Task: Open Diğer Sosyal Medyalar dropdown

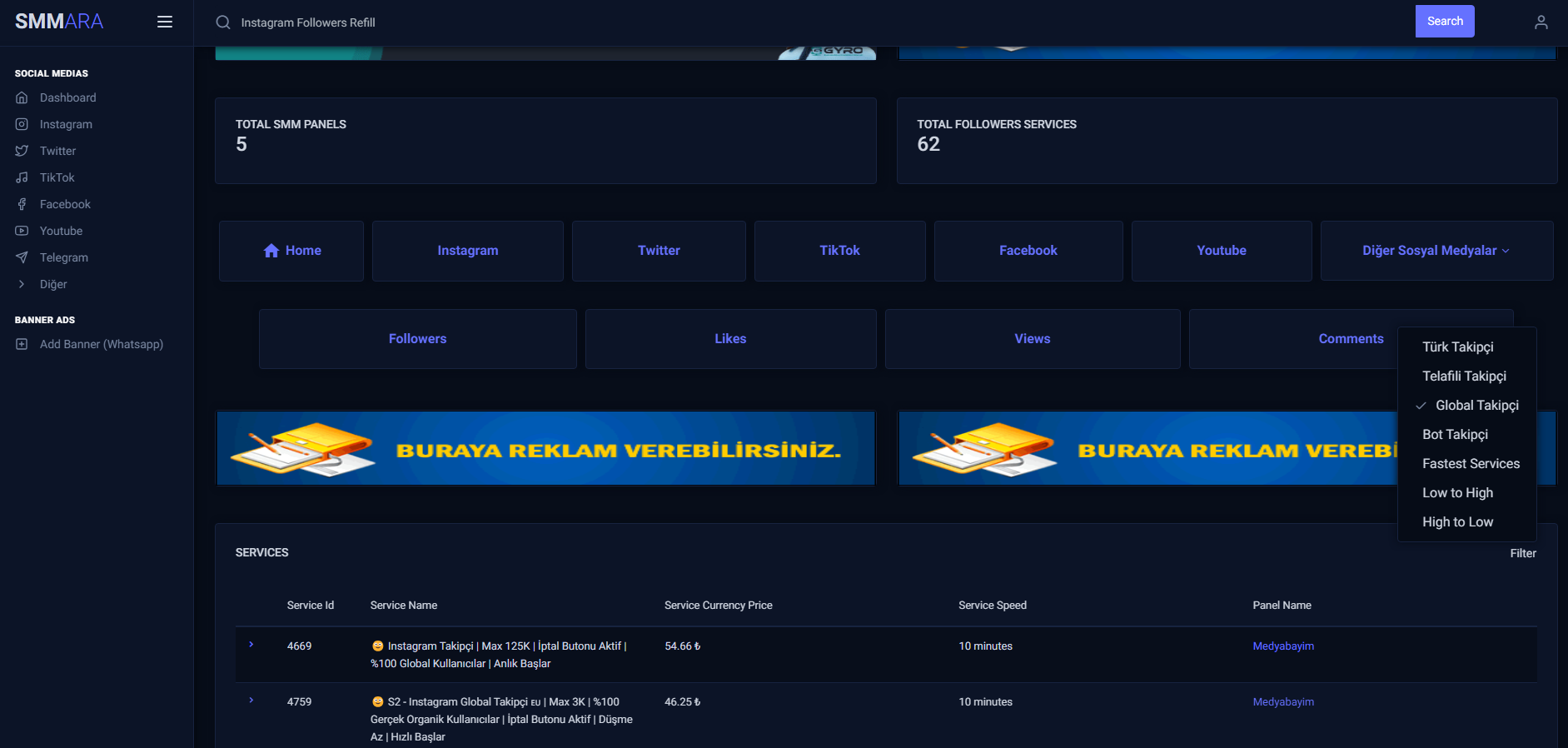Action: pyautogui.click(x=1436, y=251)
